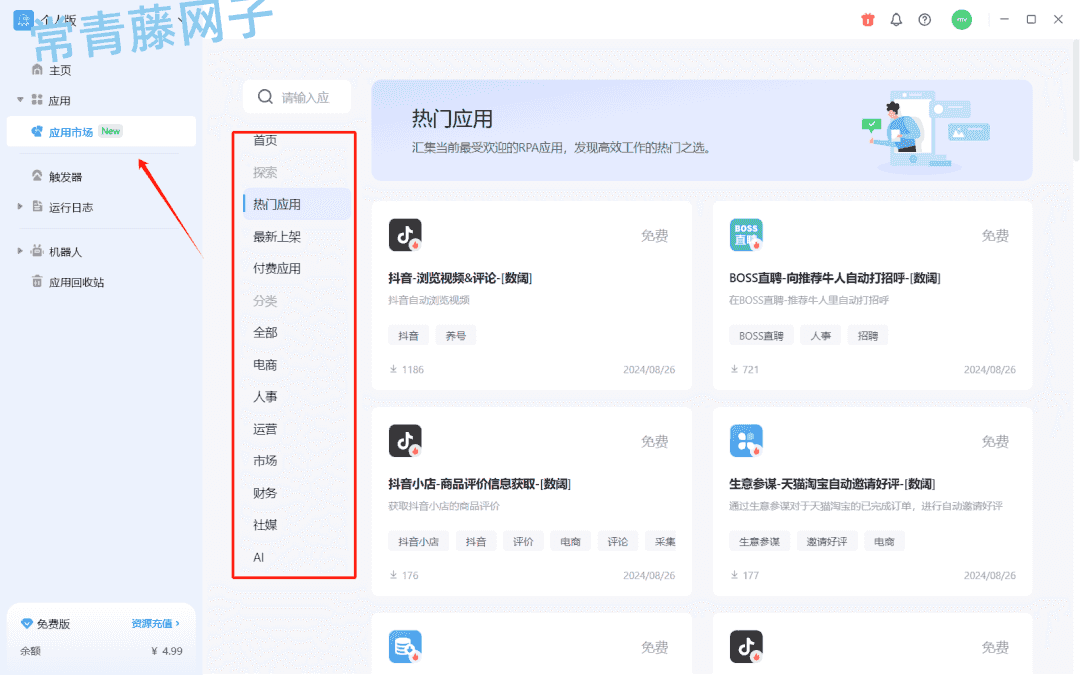This screenshot has height=675, width=1080.
Task: Filter by AI category
Action: tap(259, 557)
